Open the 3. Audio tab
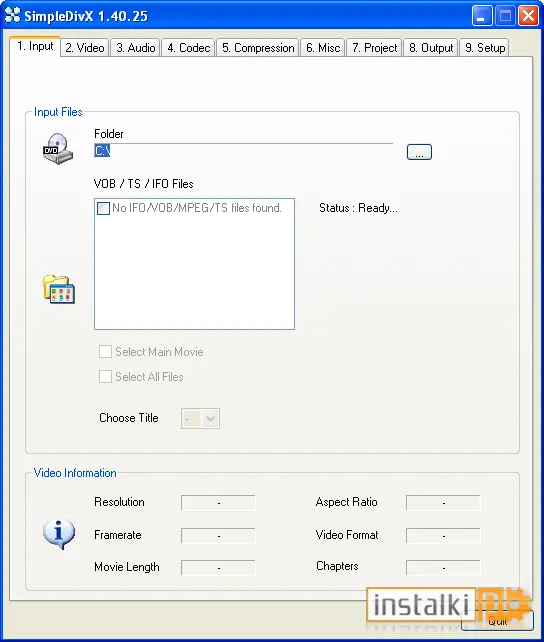The width and height of the screenshot is (544, 642). [135, 48]
